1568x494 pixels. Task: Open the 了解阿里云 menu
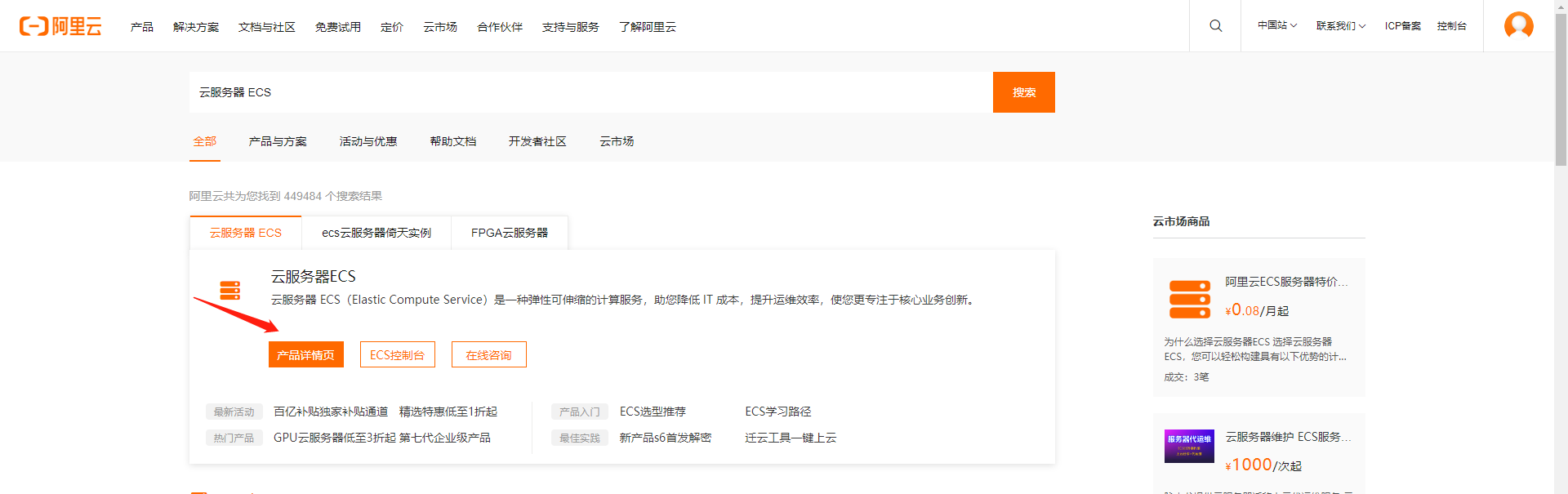point(648,27)
